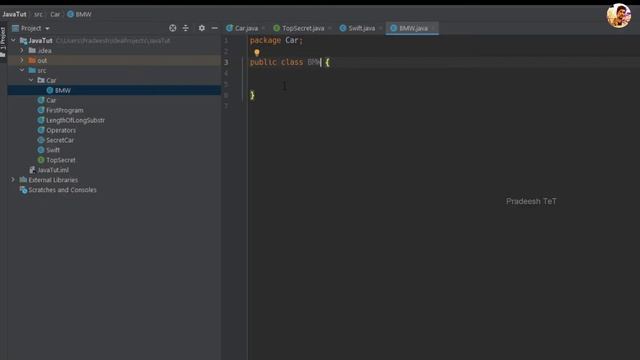The height and width of the screenshot is (360, 640).
Task: Switch to the Car.java tab
Action: [x=246, y=28]
